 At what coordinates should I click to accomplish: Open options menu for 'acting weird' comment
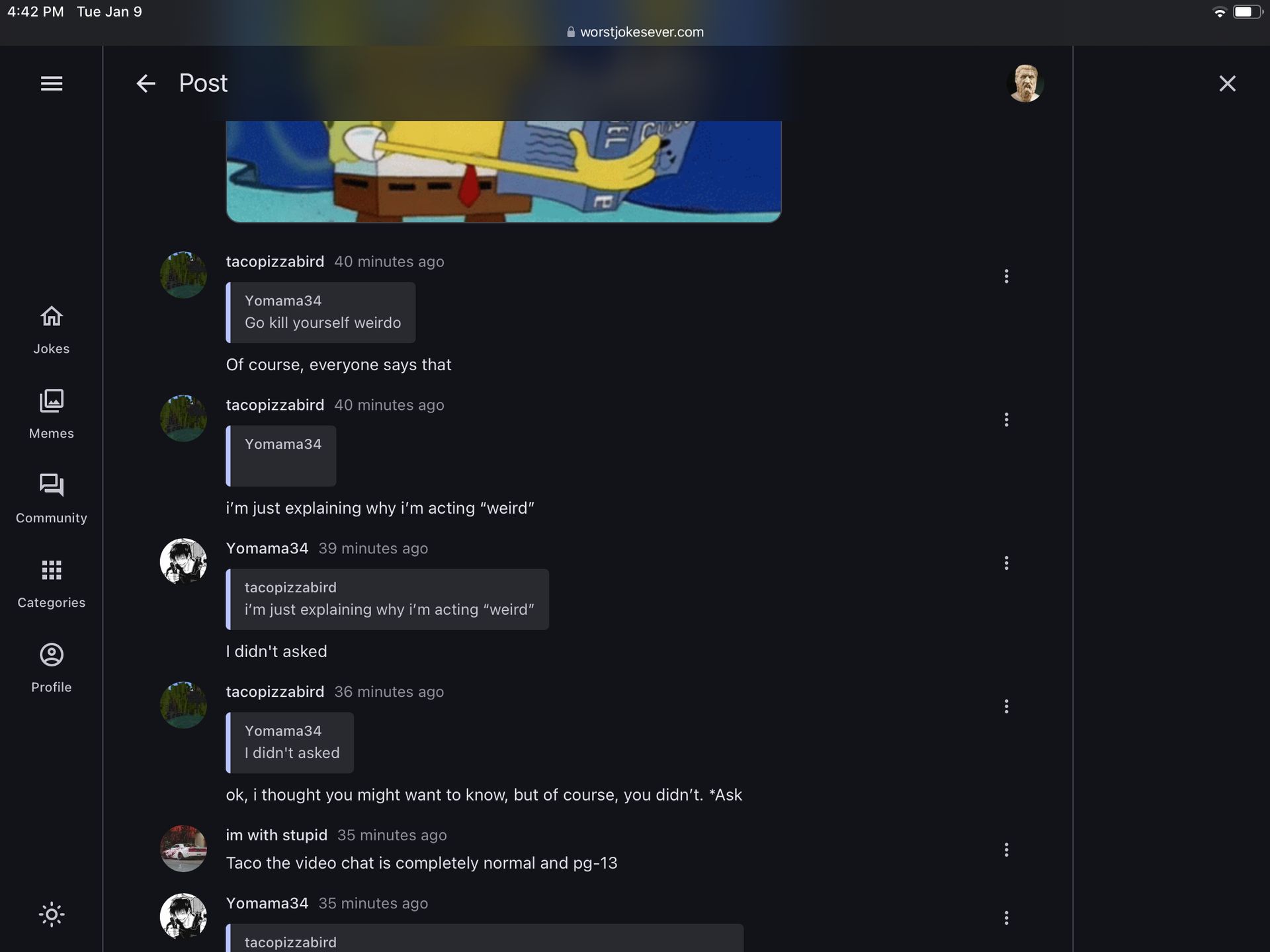(1006, 420)
